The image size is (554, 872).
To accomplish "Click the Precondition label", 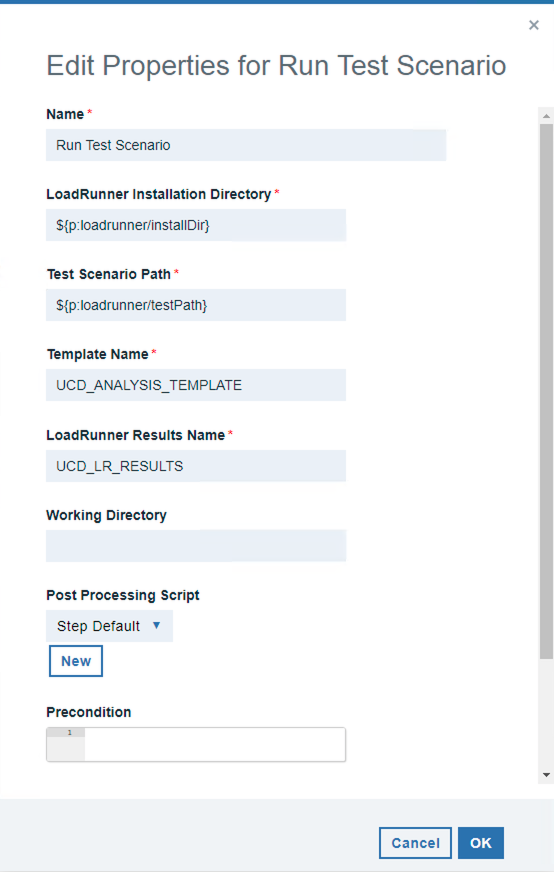I will 89,712.
